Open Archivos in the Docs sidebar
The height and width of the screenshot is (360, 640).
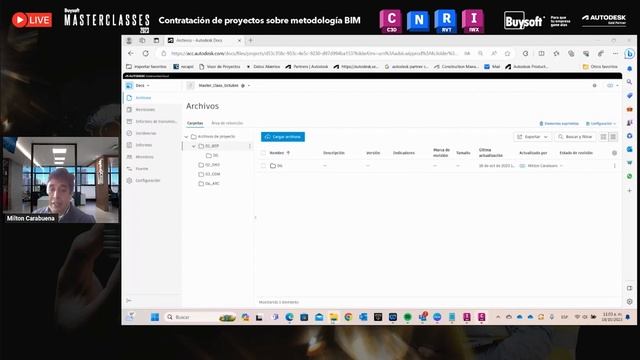(x=143, y=98)
